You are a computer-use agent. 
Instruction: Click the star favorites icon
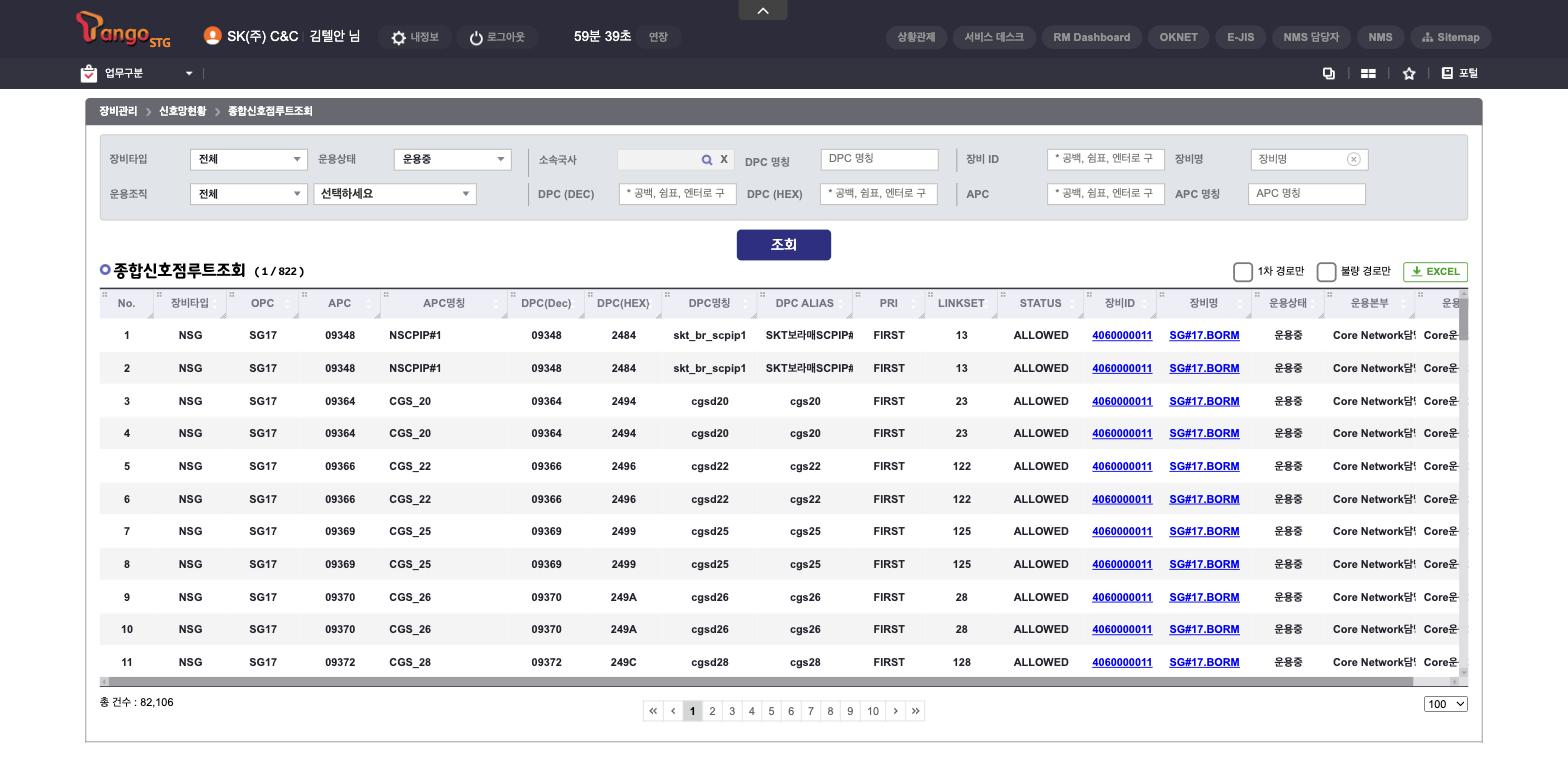pyautogui.click(x=1409, y=73)
